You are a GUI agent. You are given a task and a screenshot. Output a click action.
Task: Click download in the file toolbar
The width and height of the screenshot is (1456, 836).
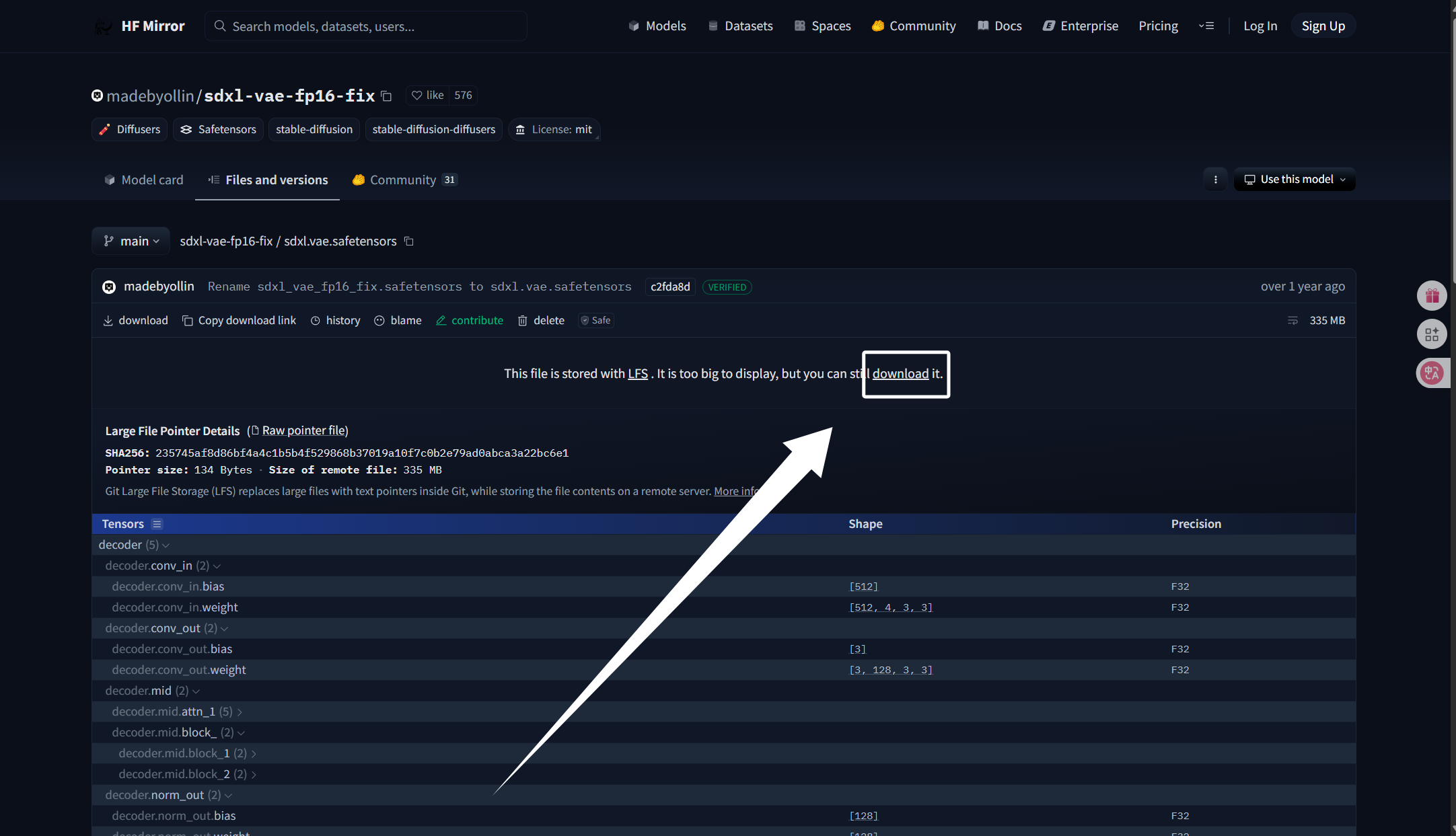(135, 320)
